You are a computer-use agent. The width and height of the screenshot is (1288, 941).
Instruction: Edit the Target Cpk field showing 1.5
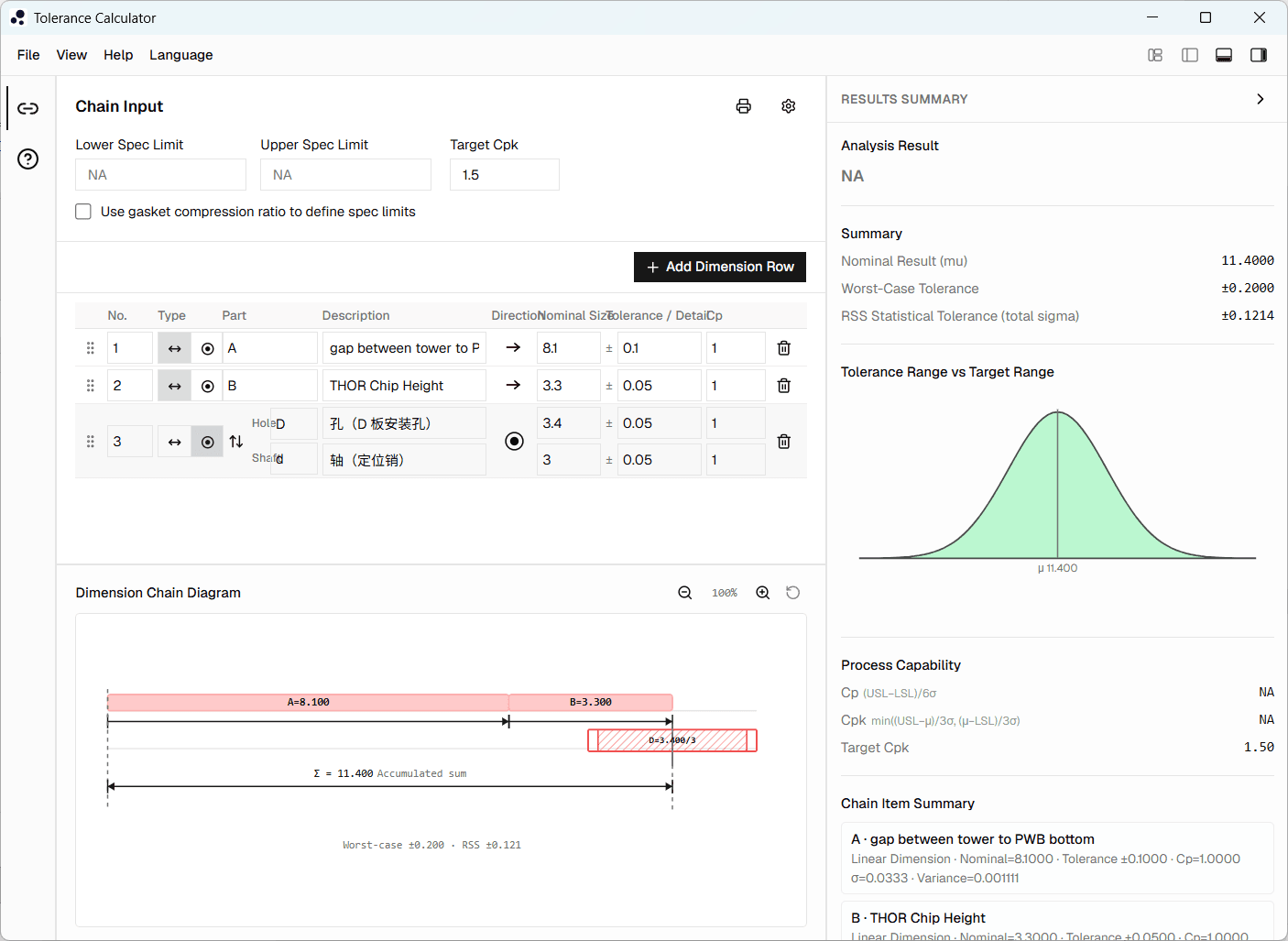coord(505,175)
